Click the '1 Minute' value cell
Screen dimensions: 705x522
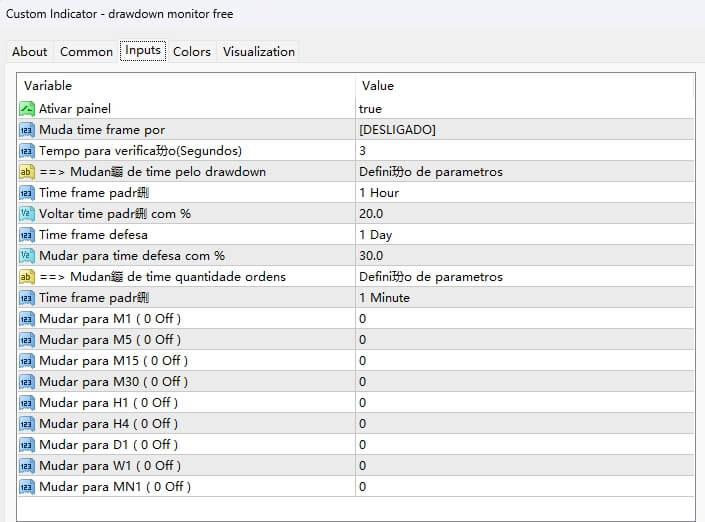[x=525, y=298]
